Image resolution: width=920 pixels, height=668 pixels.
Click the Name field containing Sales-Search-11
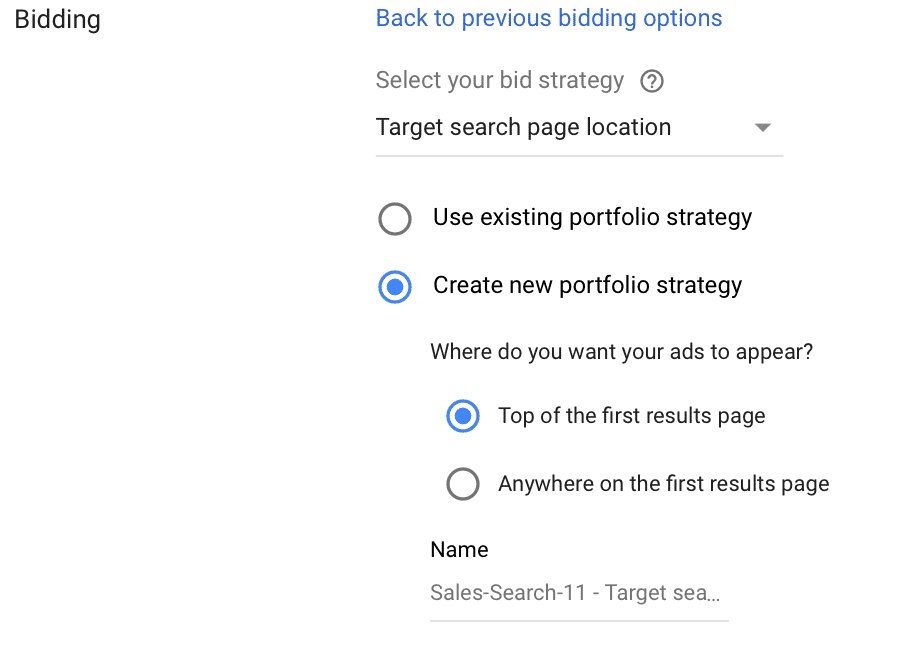[x=579, y=594]
